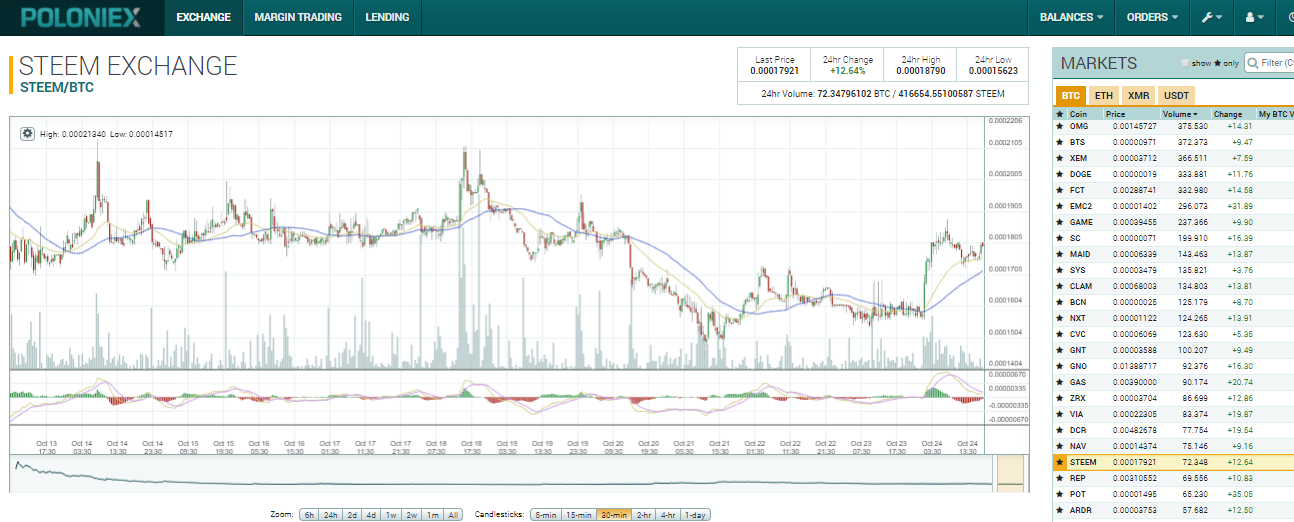Click the star next to ZRX

[1059, 398]
